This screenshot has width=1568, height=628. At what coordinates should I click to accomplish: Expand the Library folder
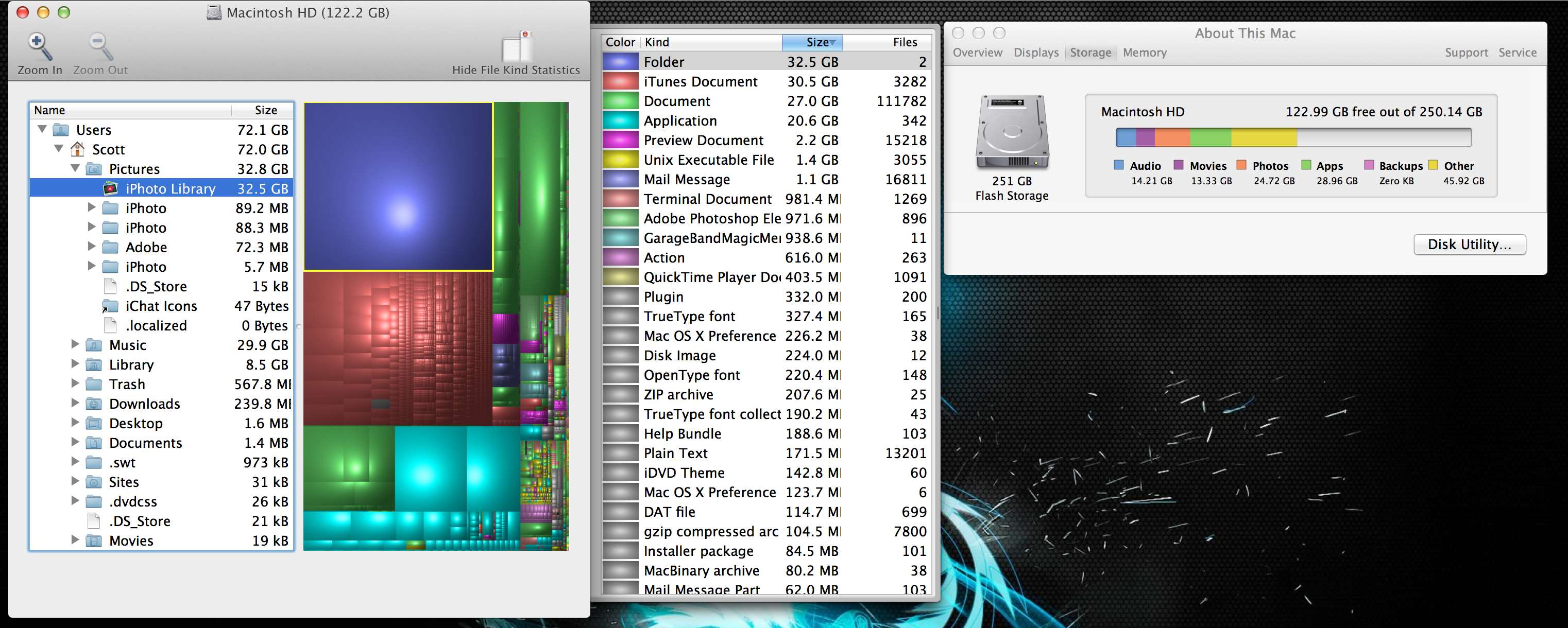tap(76, 364)
